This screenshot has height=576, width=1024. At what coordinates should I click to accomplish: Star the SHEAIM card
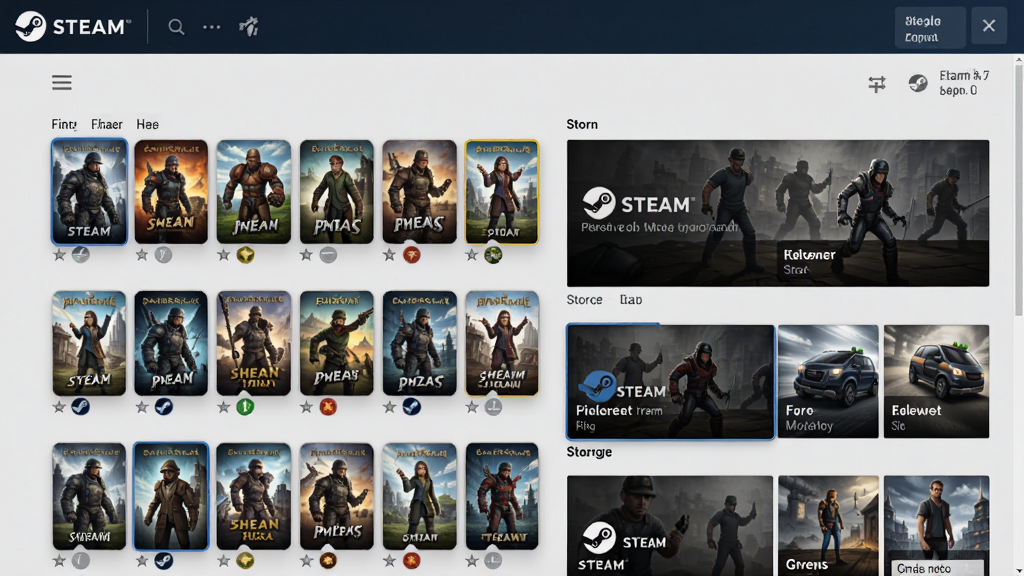[x=472, y=407]
